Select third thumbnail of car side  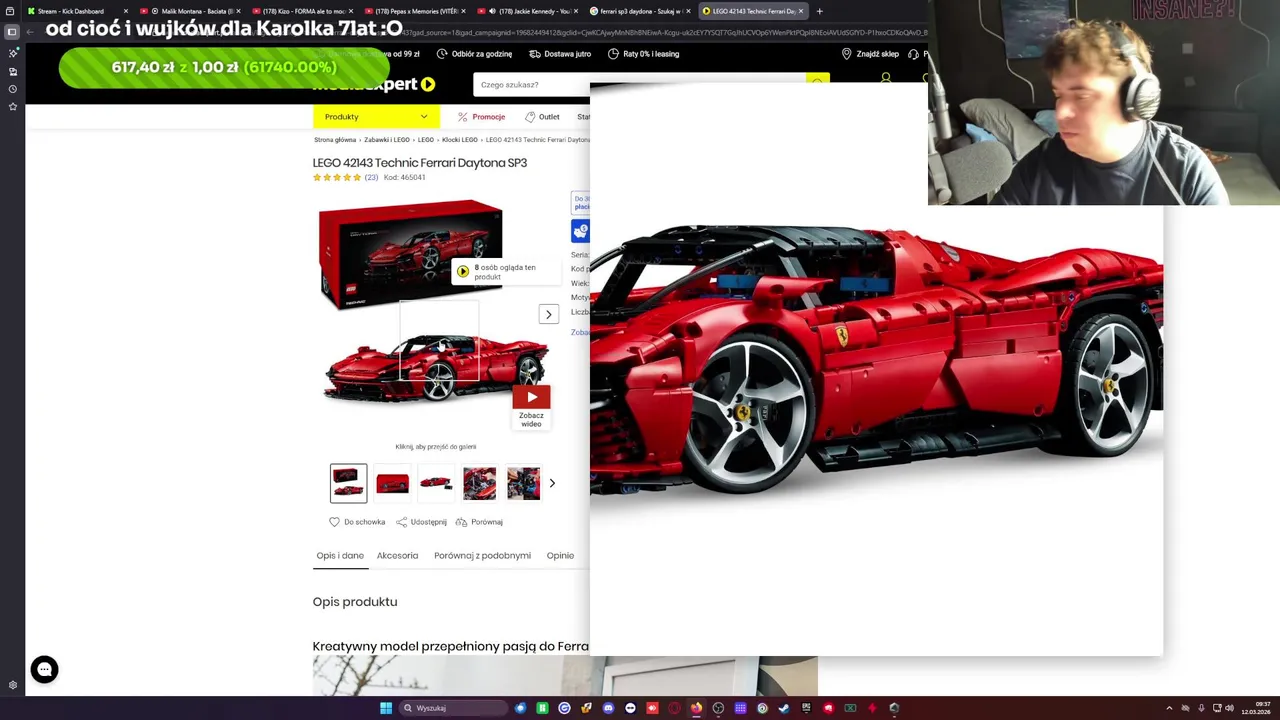[436, 483]
